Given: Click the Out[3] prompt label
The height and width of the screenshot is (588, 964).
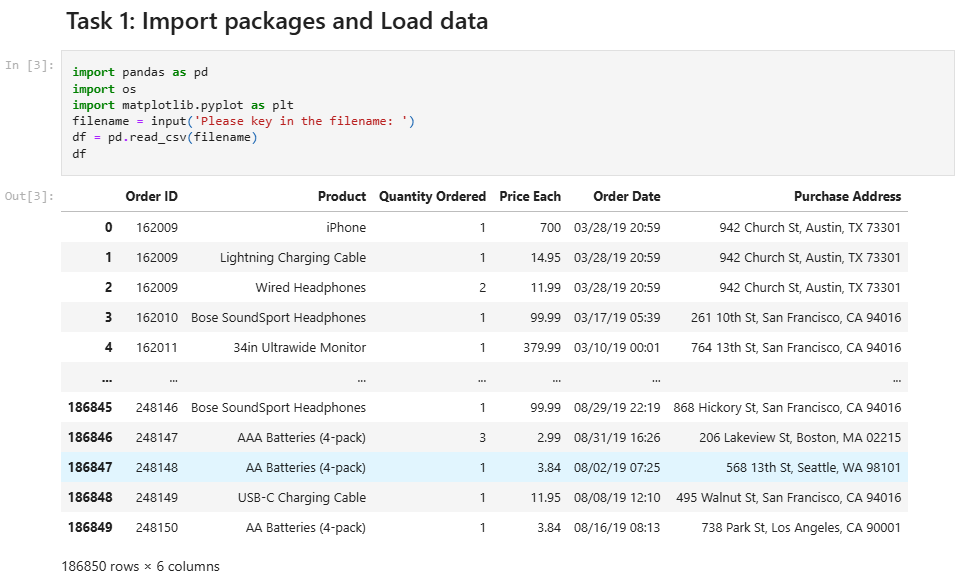Looking at the screenshot, I should coord(30,196).
